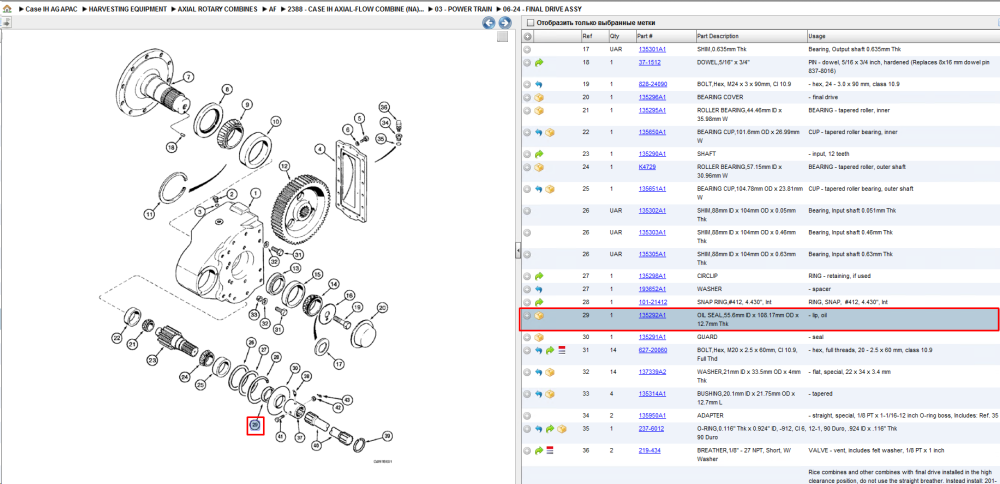Click package icon on BUSHING row 33

550,393
